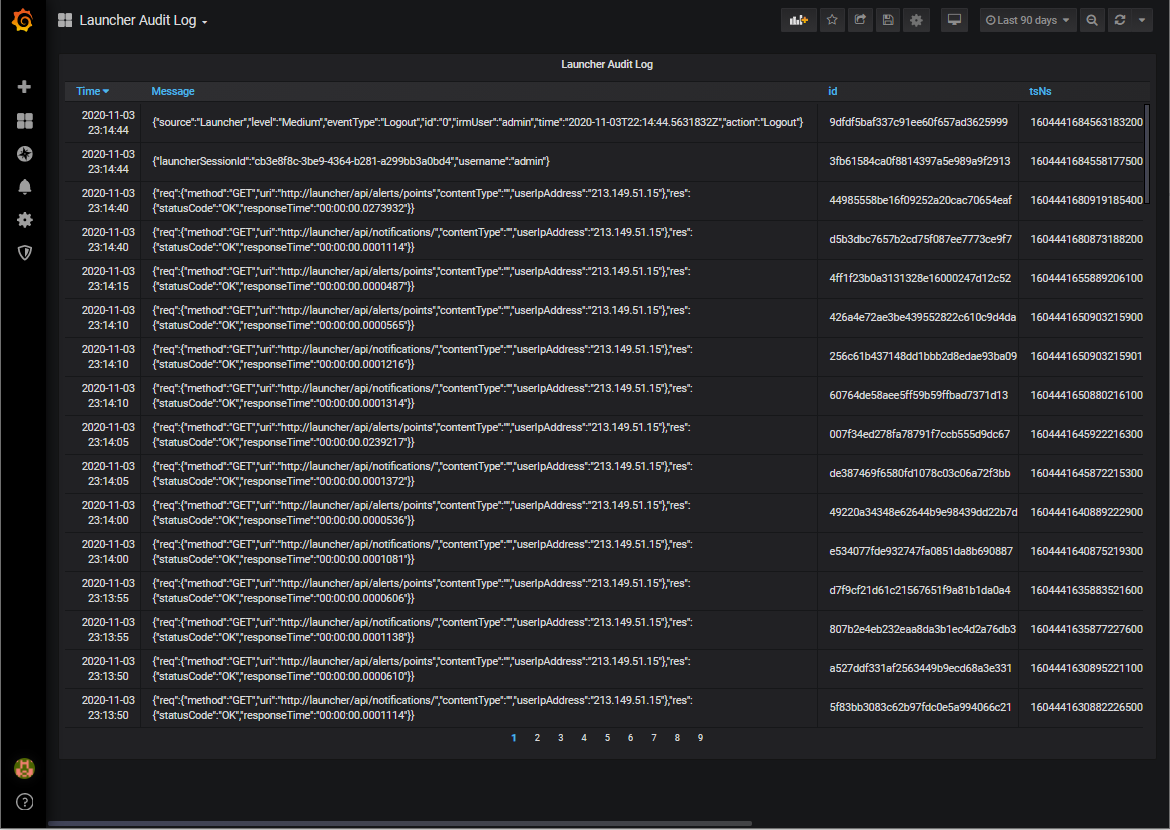Screen dimensions: 1170x830
Task: Expand the refresh interval dropdown arrow
Action: coord(1142,20)
